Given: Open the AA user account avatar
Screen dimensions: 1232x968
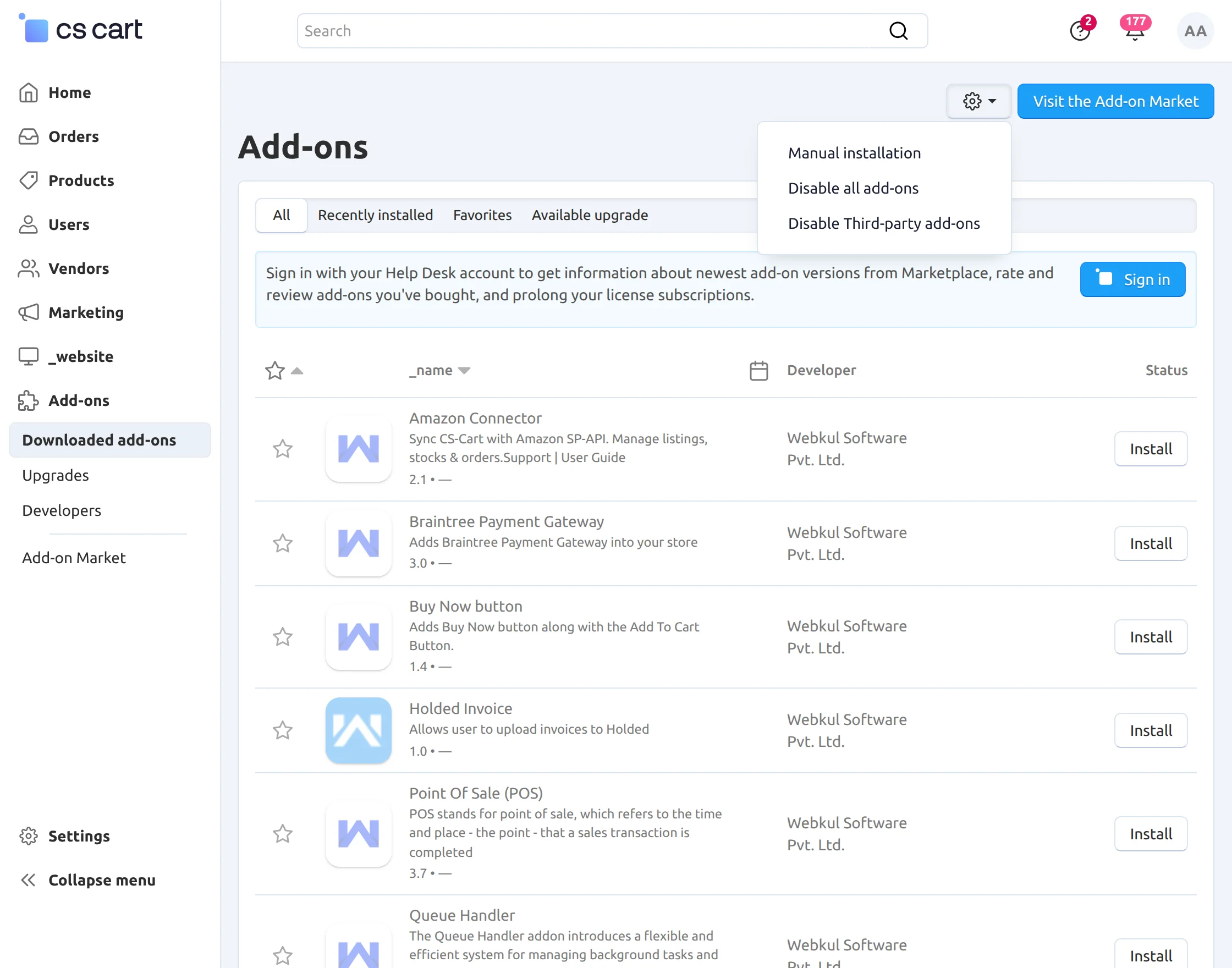Looking at the screenshot, I should click(x=1195, y=31).
